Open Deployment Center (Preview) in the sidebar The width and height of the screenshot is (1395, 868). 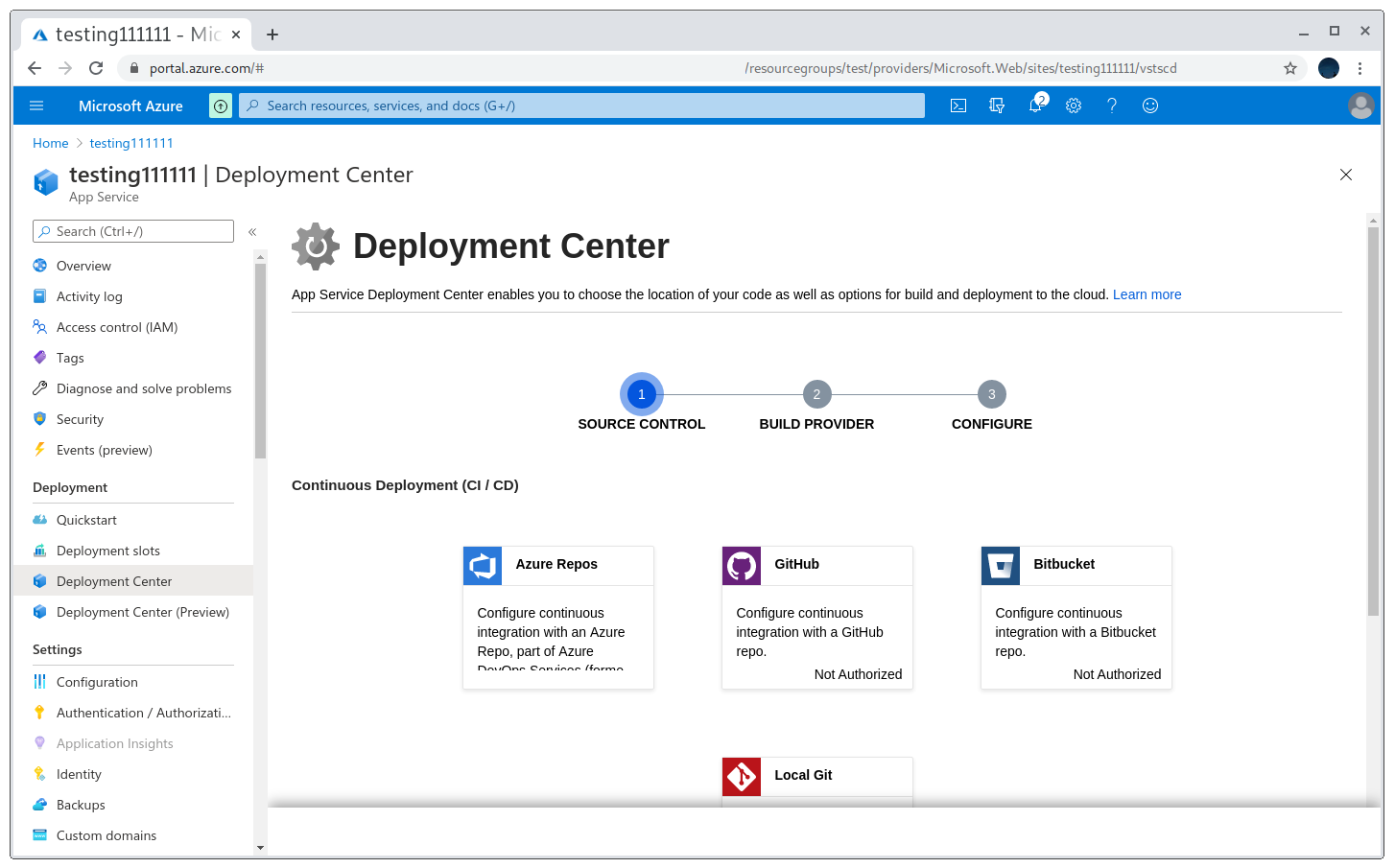[133, 612]
